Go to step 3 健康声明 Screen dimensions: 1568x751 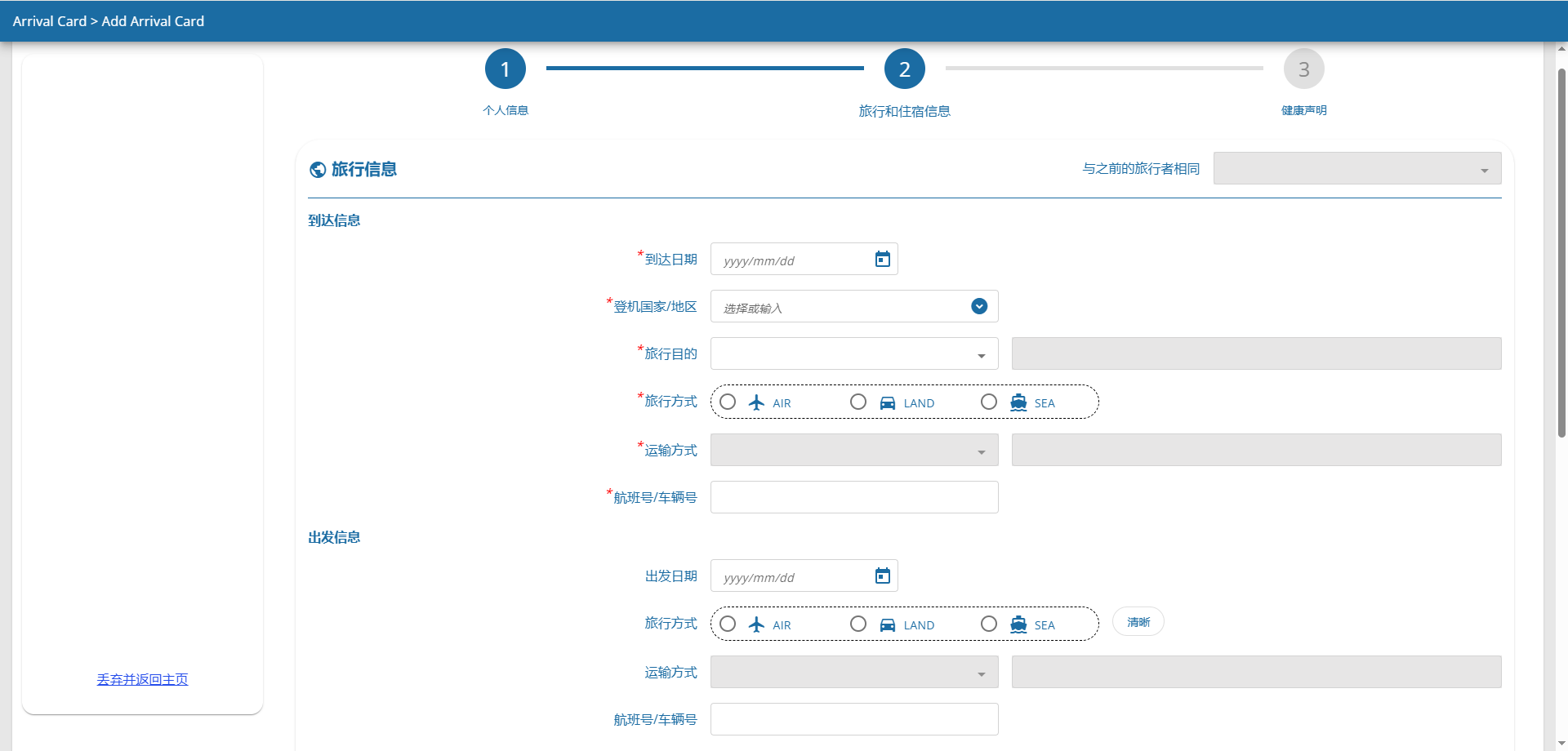click(x=1303, y=69)
